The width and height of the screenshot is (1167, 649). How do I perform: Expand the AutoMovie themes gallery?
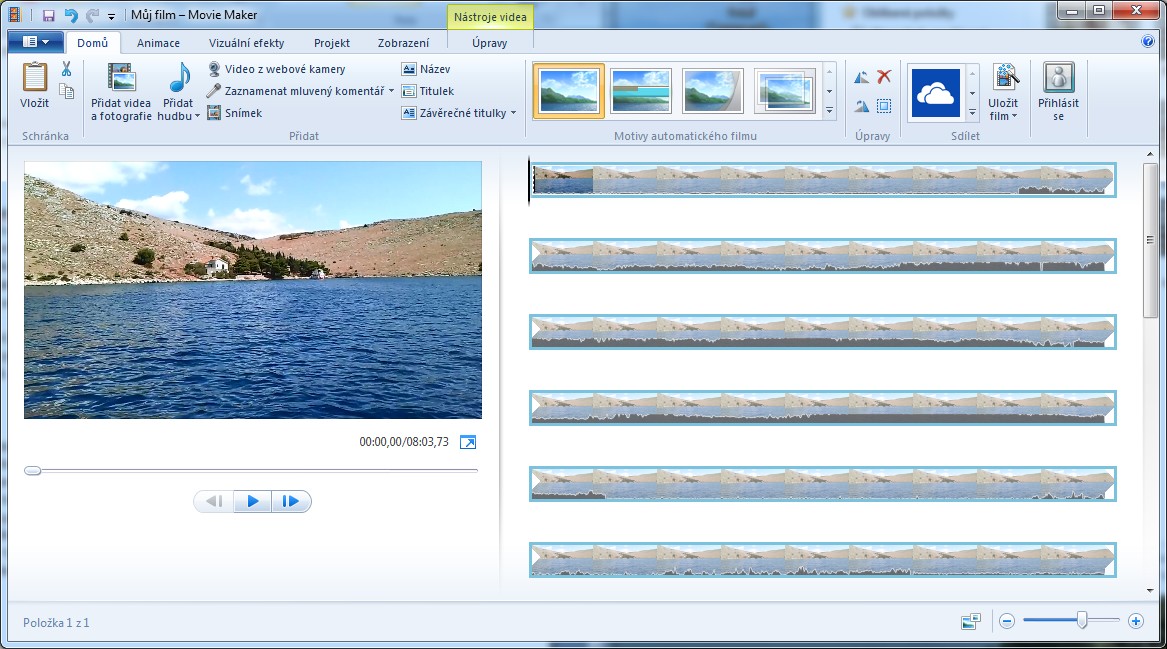829,111
